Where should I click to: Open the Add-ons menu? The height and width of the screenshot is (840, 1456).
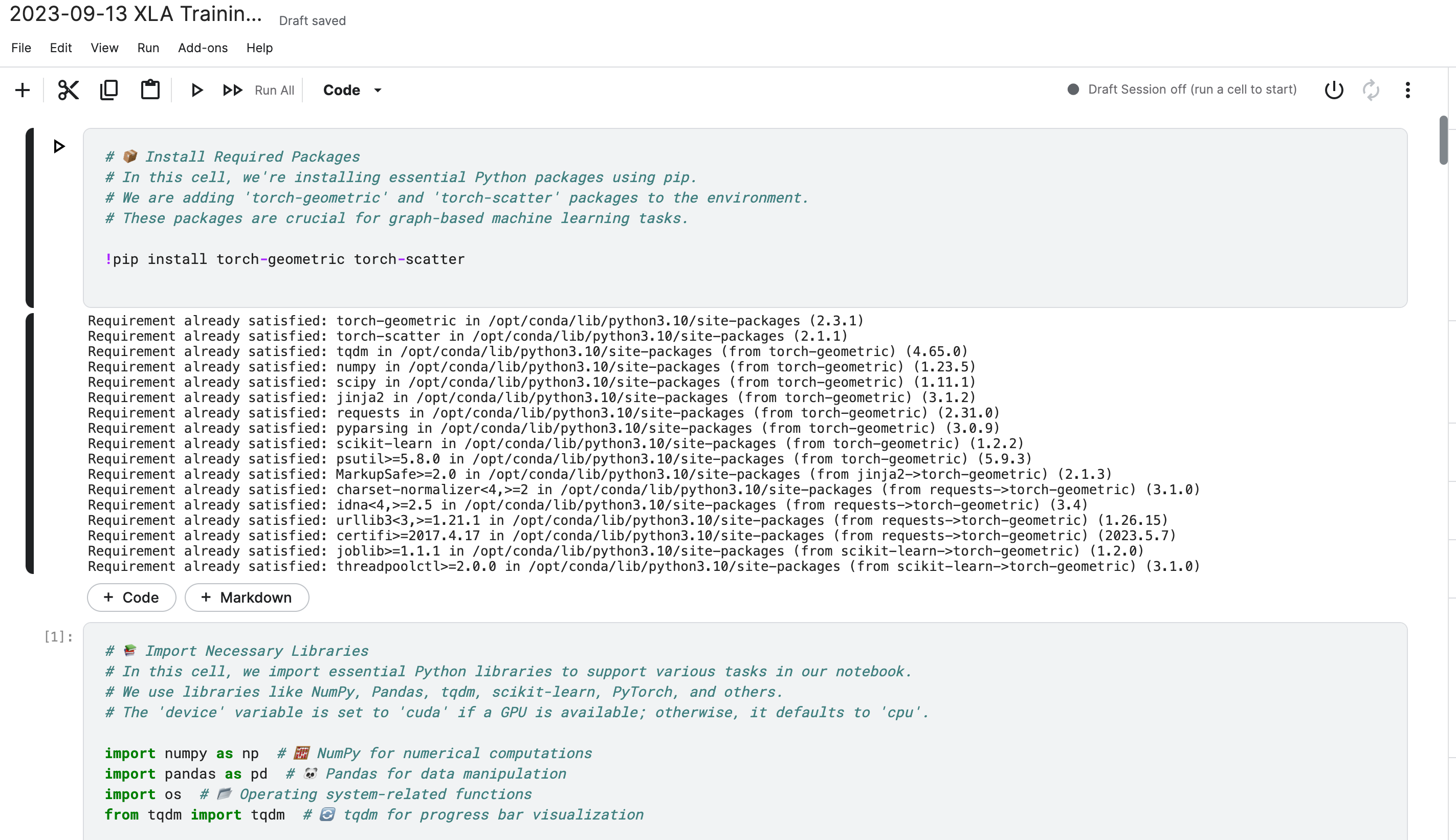pos(203,48)
